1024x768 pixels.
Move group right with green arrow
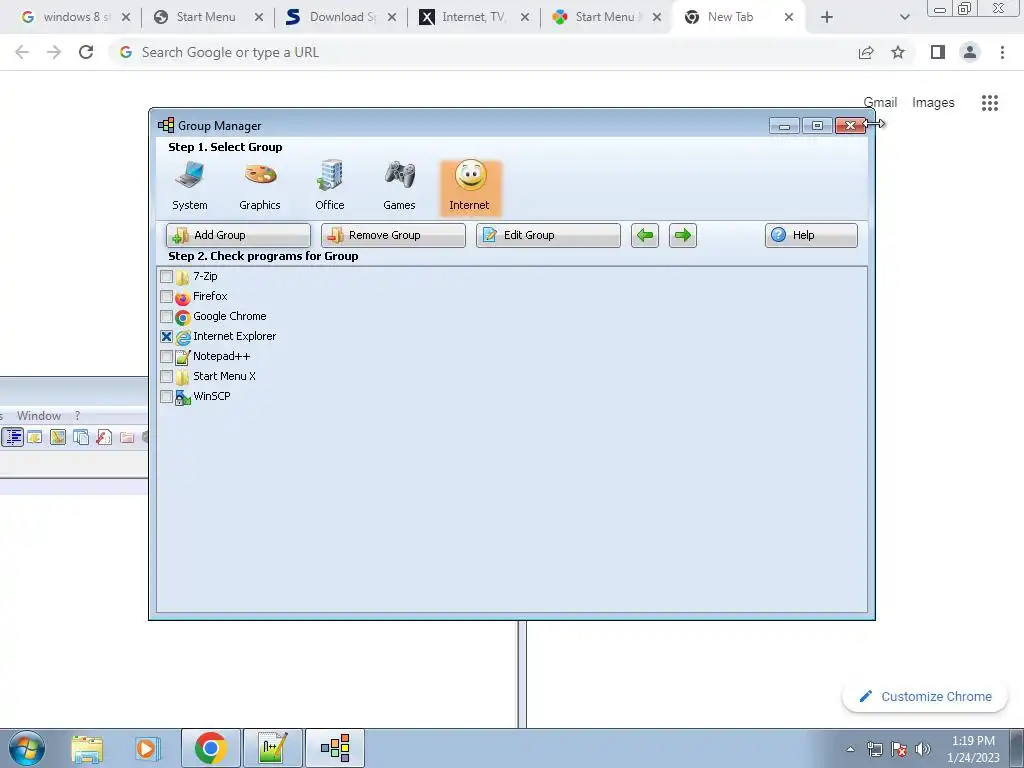pyautogui.click(x=682, y=235)
